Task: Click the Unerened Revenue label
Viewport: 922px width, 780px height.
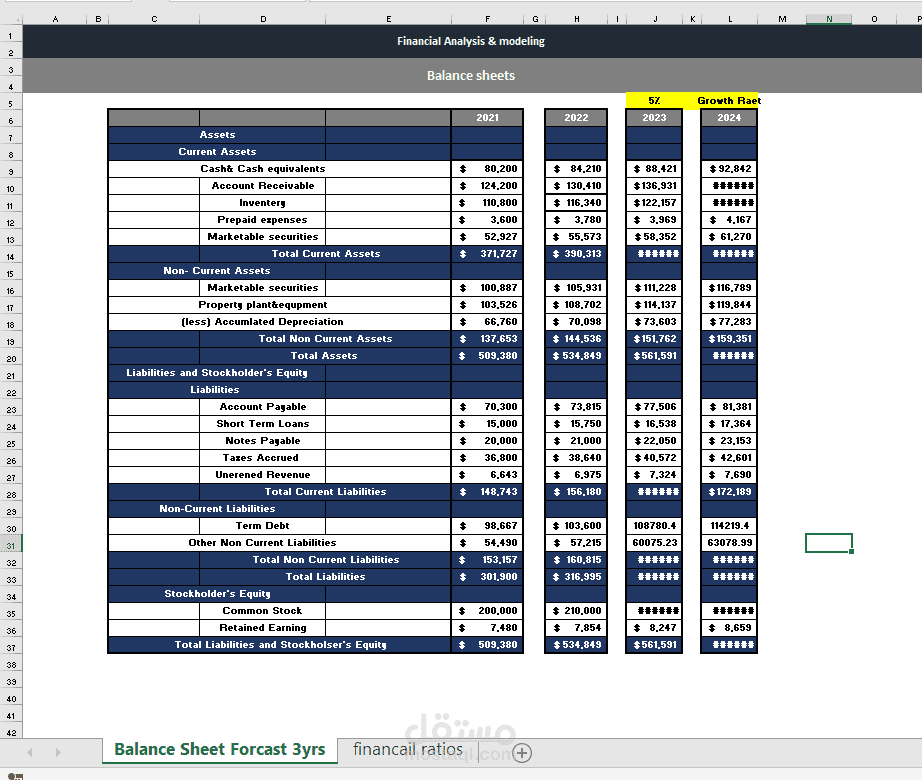Action: pyautogui.click(x=263, y=475)
